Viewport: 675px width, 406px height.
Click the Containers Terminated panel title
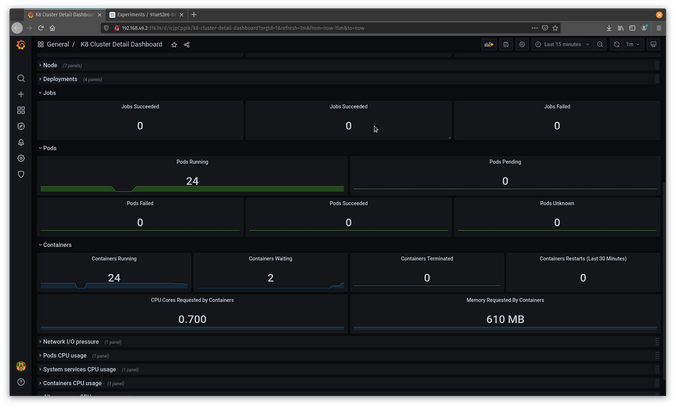point(427,259)
